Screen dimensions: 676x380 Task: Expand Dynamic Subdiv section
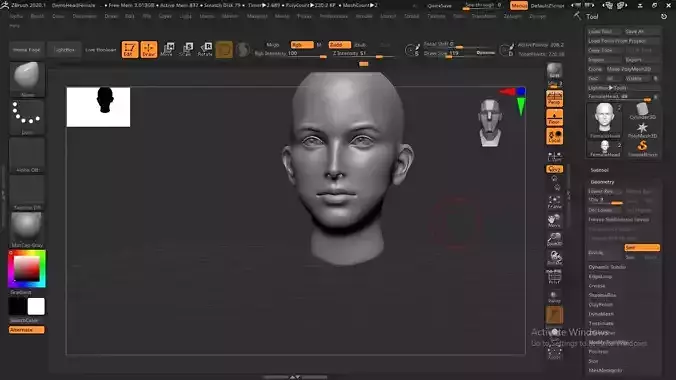click(607, 267)
